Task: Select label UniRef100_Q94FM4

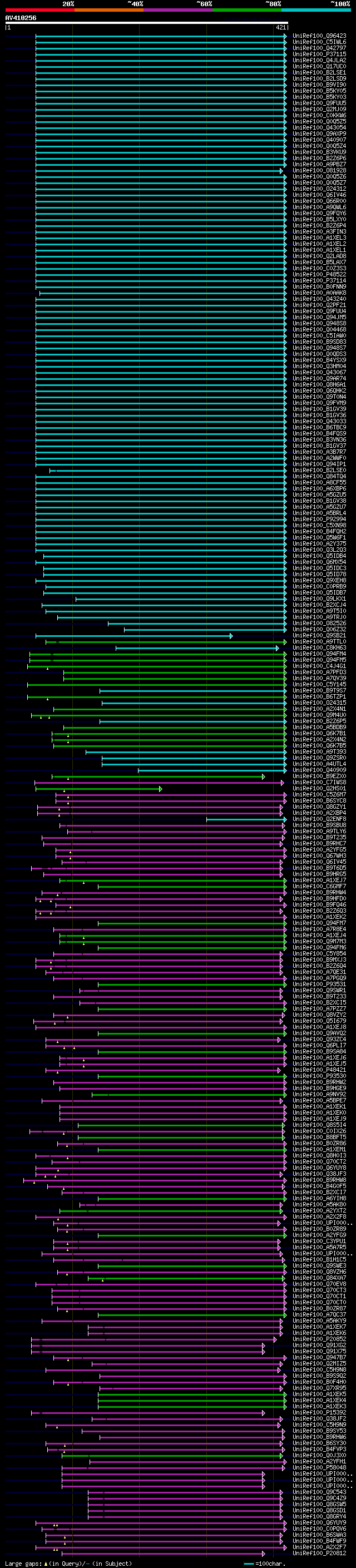Action: [319, 654]
